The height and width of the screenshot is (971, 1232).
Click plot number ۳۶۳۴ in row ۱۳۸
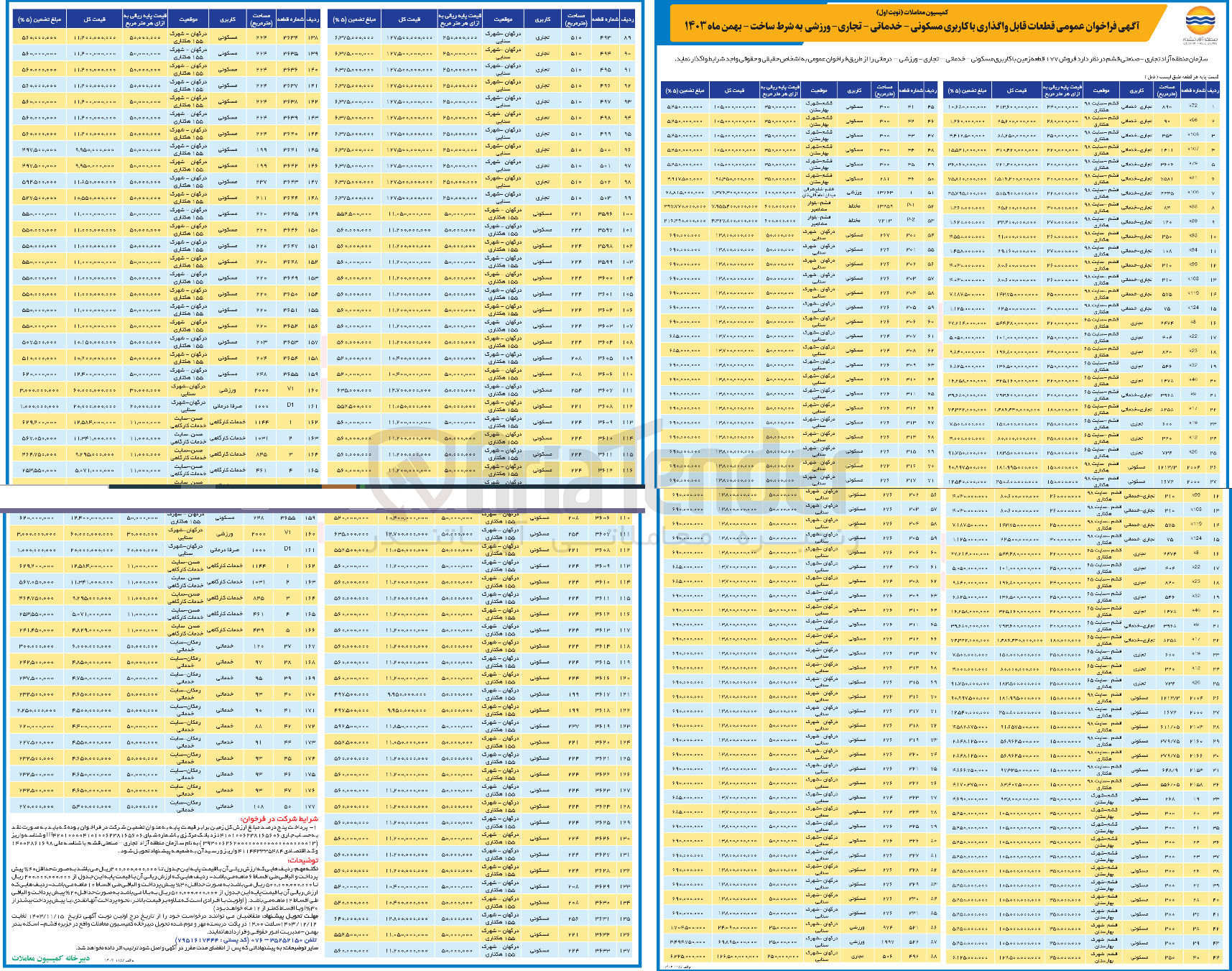(x=290, y=37)
